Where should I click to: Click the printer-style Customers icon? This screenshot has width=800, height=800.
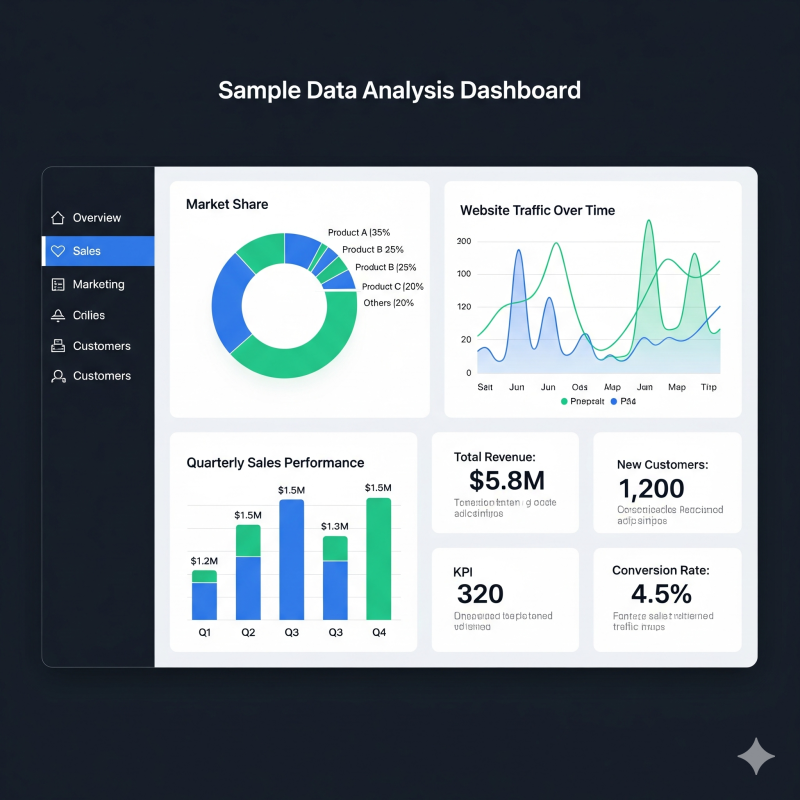(x=57, y=346)
